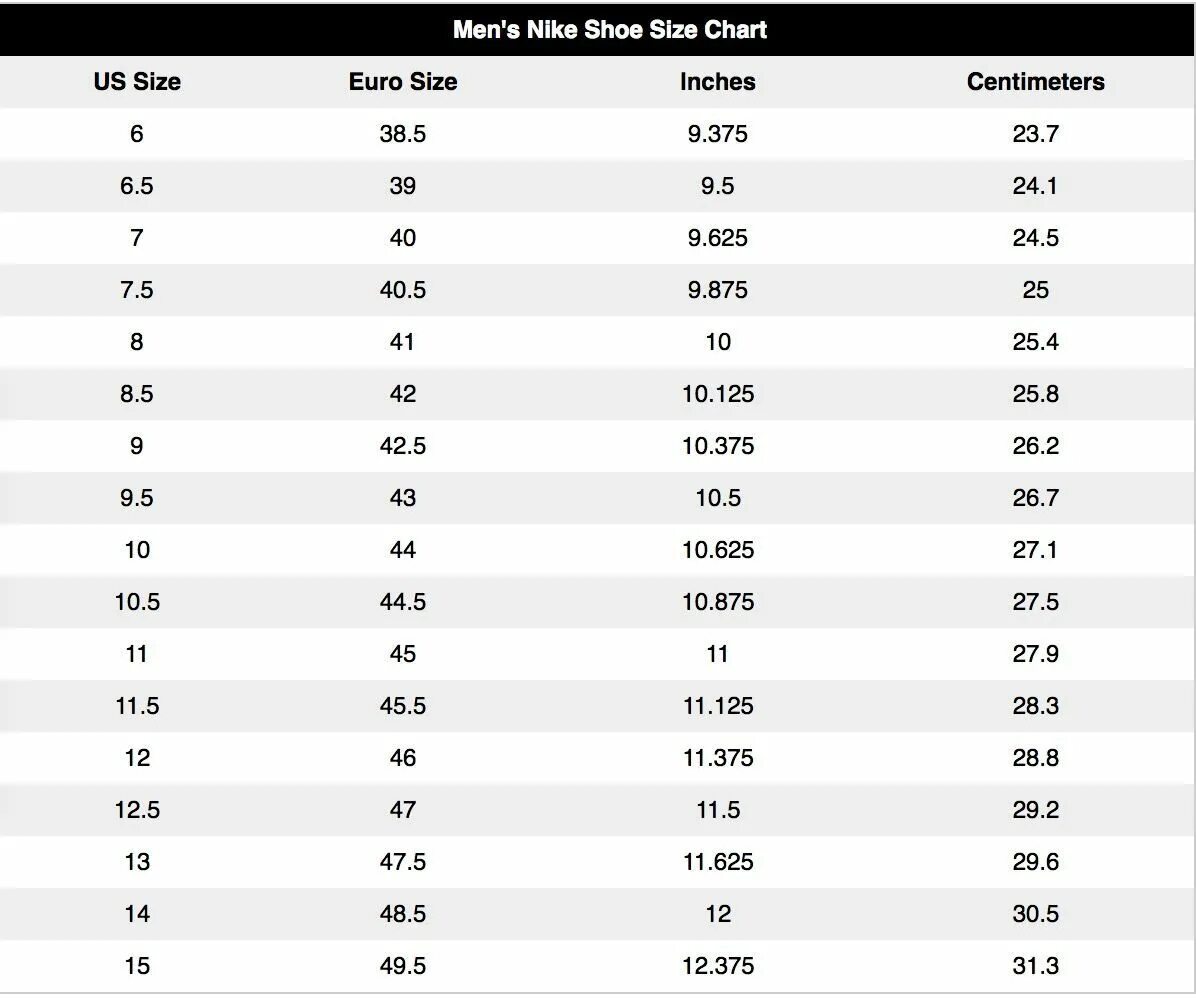Click Euro size 45.5 cell
The width and height of the screenshot is (1196, 998).
[403, 706]
